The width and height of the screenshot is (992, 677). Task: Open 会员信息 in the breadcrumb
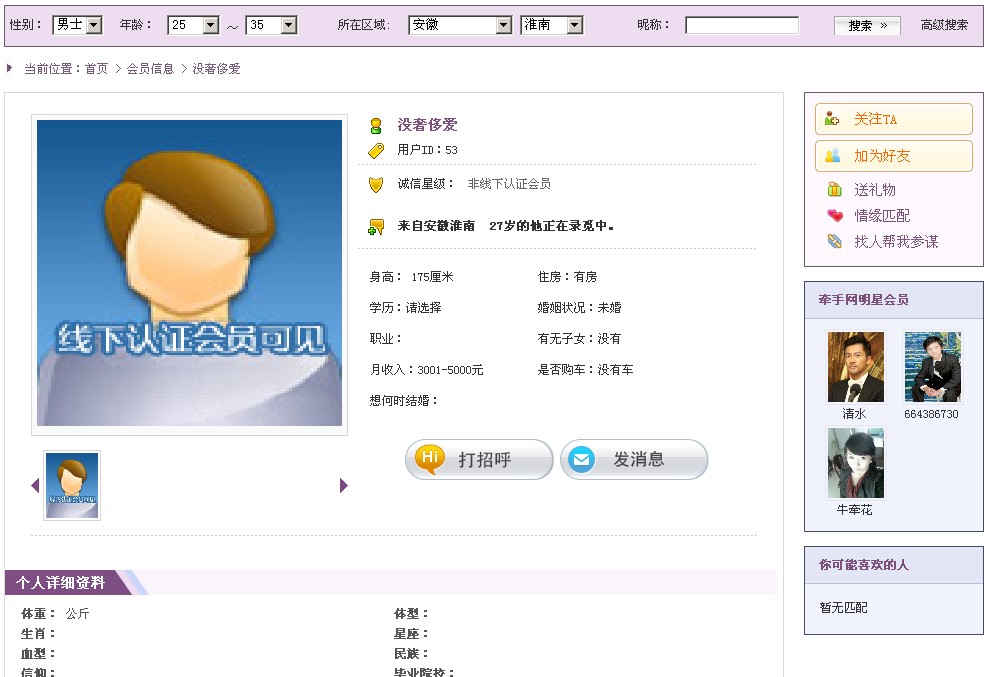pos(150,69)
